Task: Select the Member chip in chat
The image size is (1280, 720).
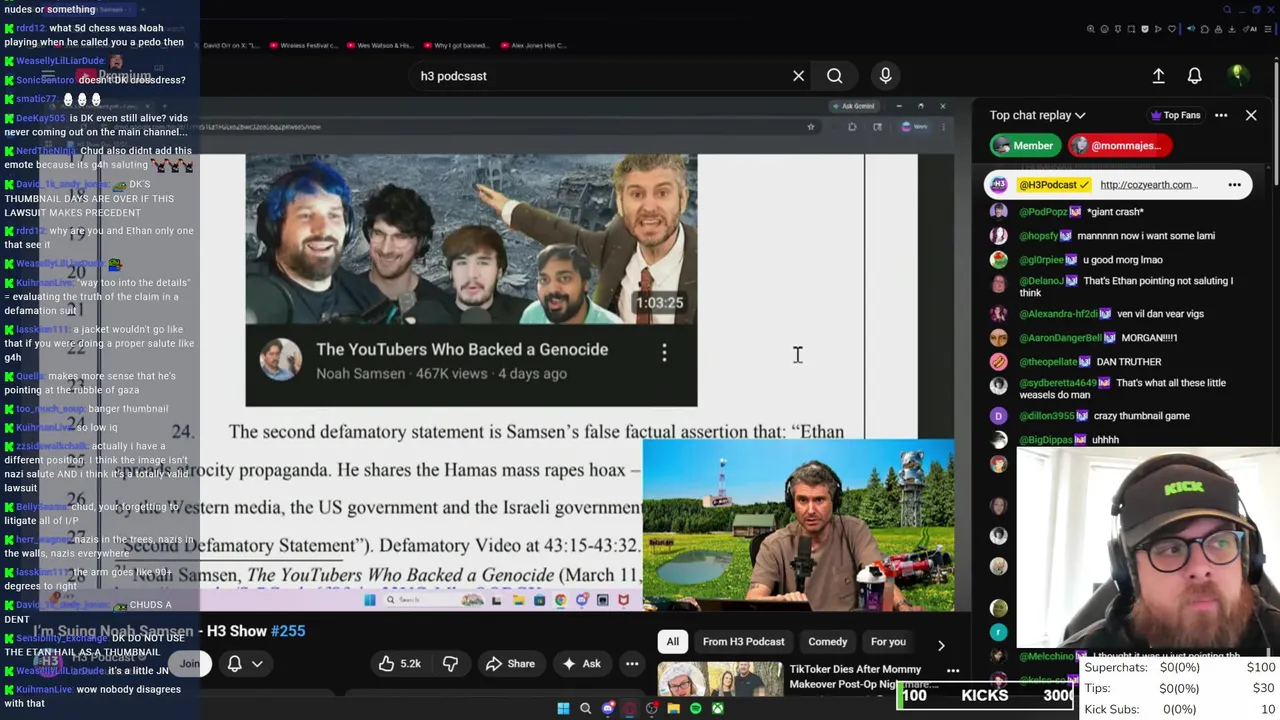Action: [x=1025, y=146]
